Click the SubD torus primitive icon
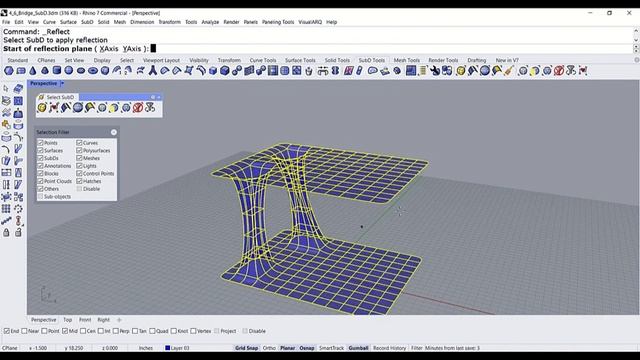The width and height of the screenshot is (640, 360). (x=93, y=71)
